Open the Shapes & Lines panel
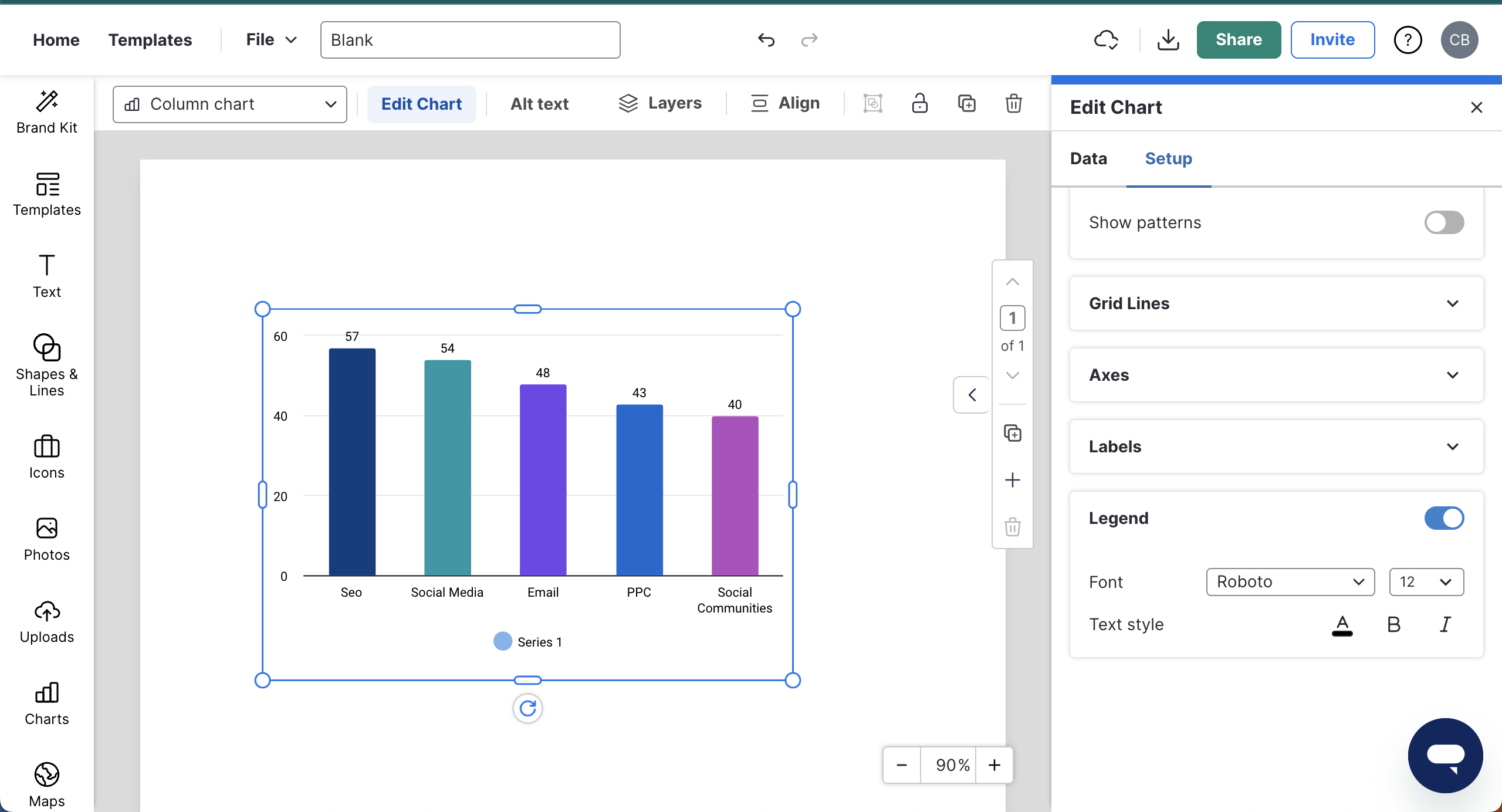This screenshot has width=1502, height=812. (x=47, y=364)
